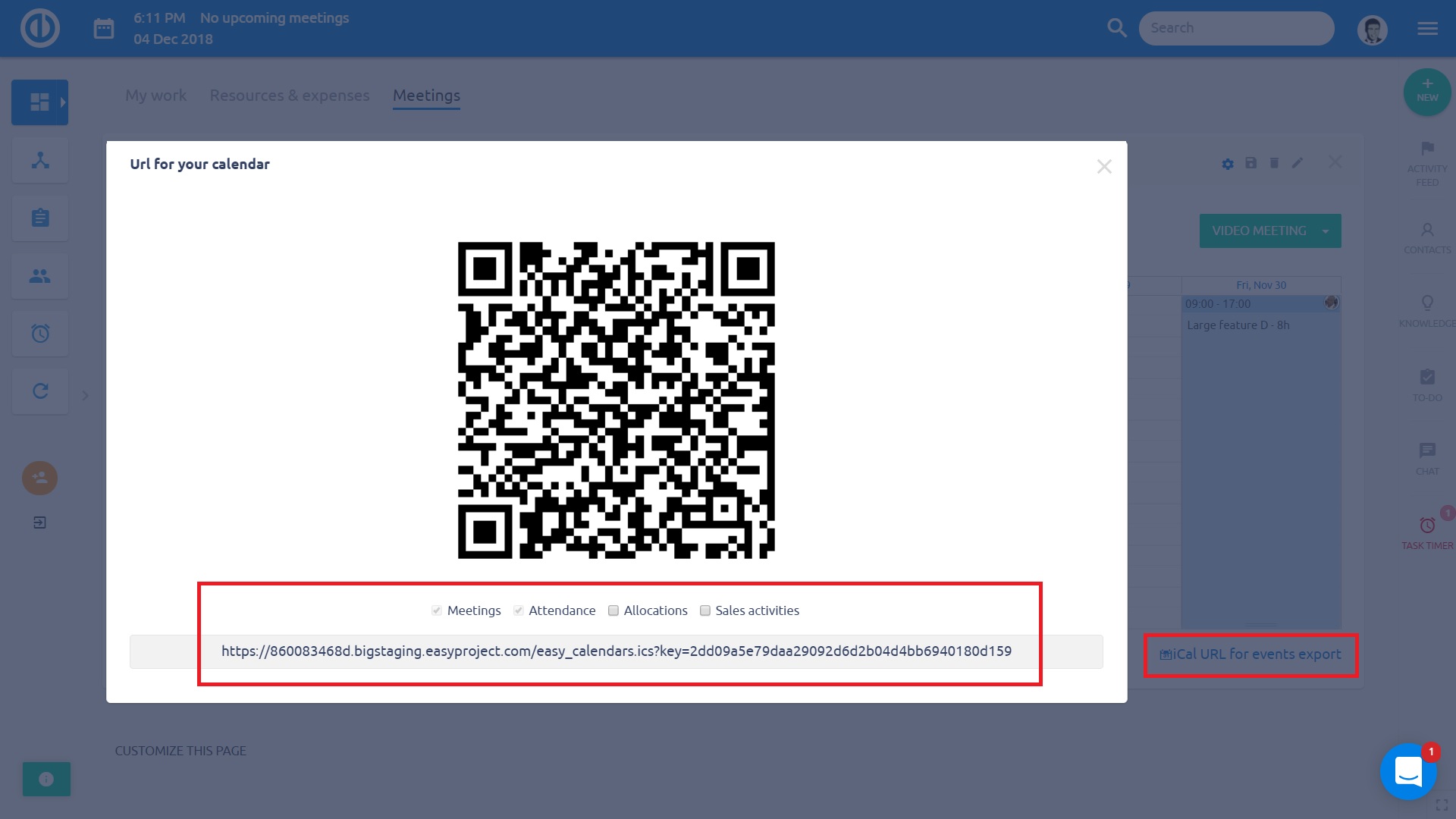
Task: Click the No upcoming meetings text
Action: (x=275, y=17)
